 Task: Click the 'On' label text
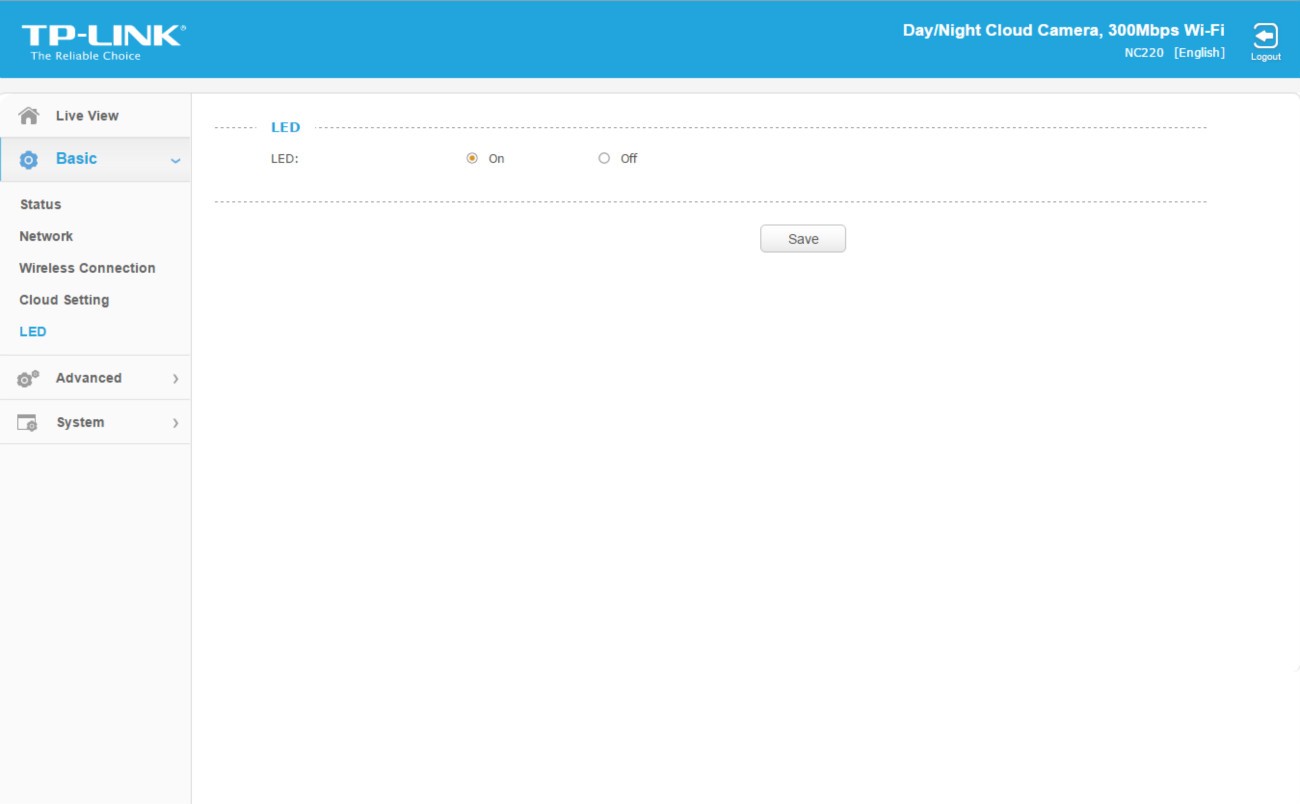(496, 159)
